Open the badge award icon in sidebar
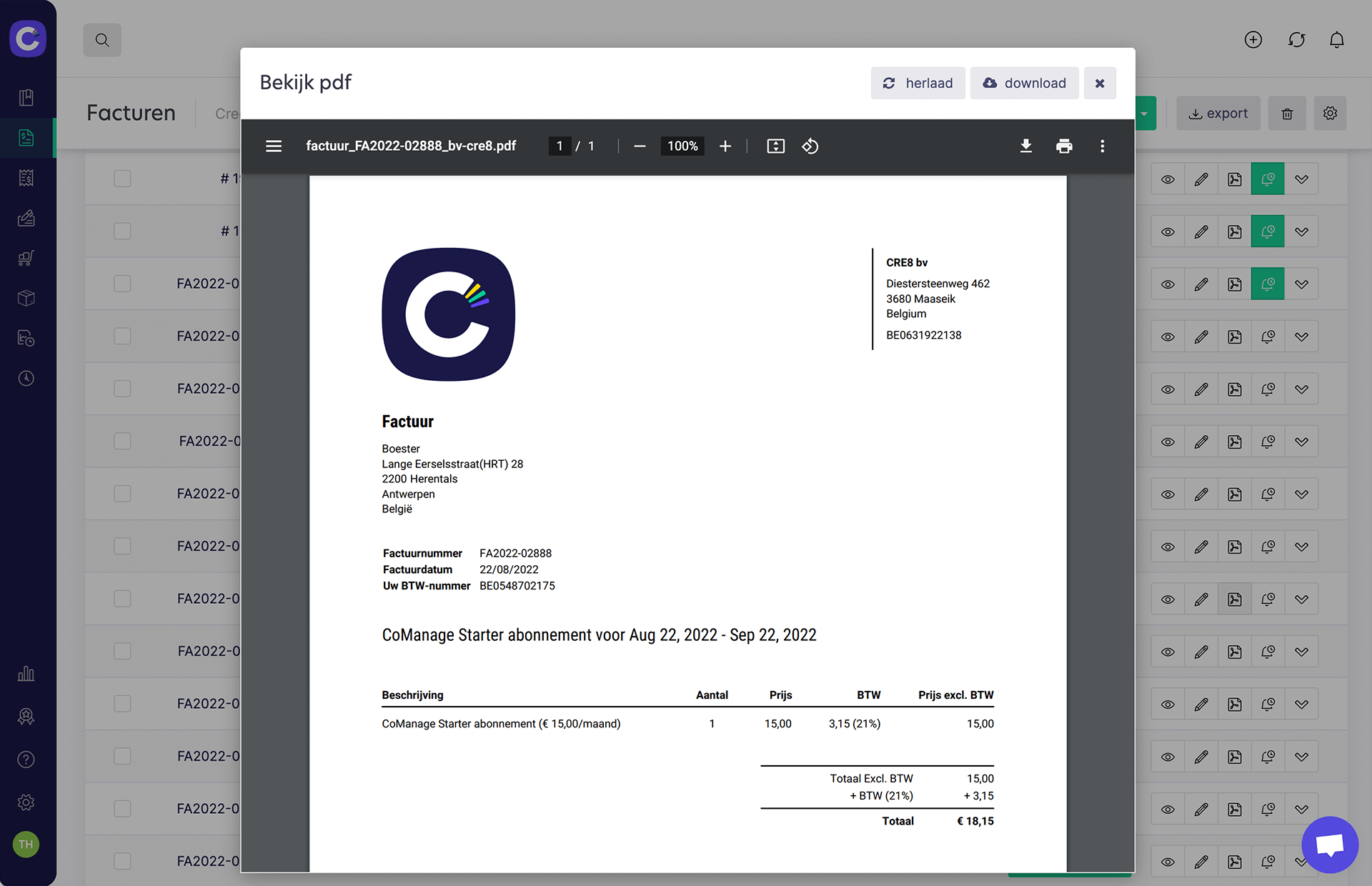This screenshot has height=886, width=1372. 26,716
